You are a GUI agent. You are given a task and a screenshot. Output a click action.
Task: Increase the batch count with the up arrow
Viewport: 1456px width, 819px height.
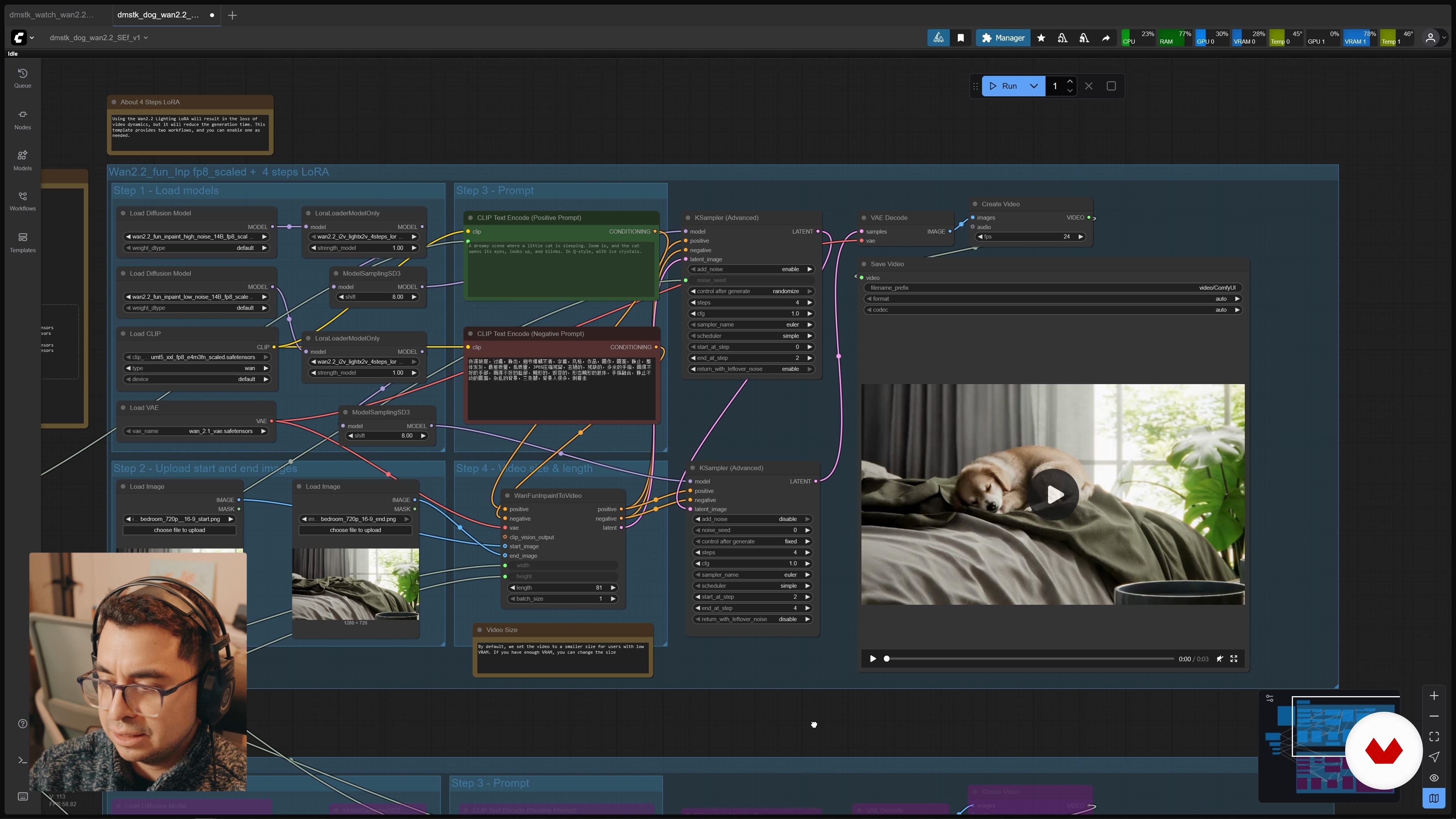click(x=1069, y=82)
